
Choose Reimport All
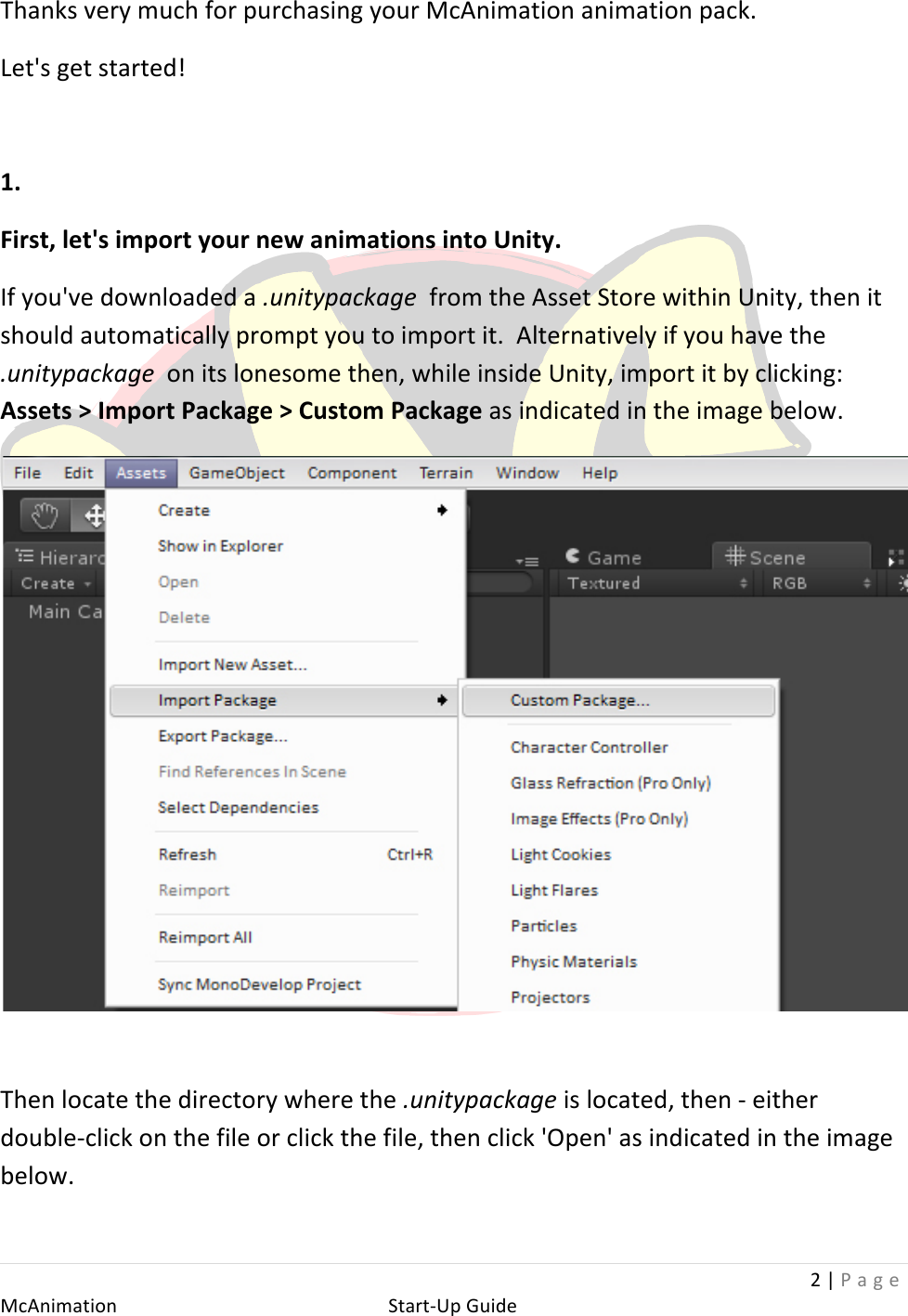(205, 938)
